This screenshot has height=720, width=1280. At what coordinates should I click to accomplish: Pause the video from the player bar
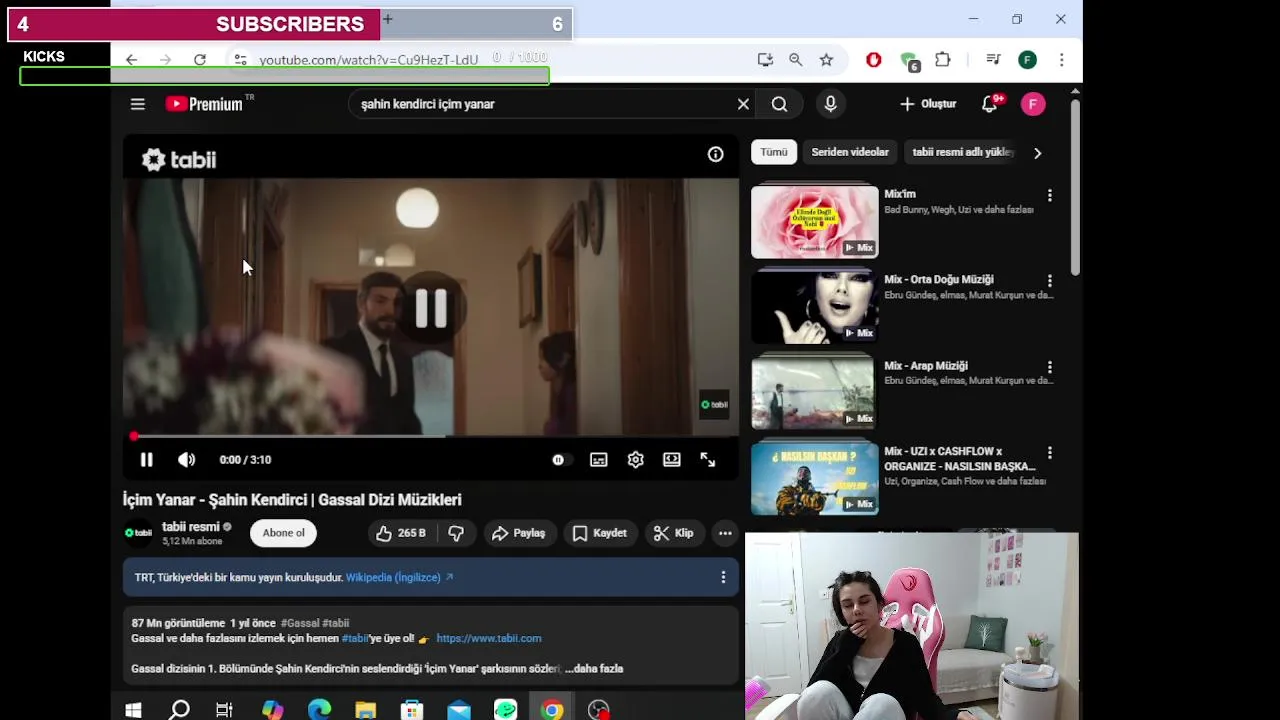pyautogui.click(x=146, y=460)
